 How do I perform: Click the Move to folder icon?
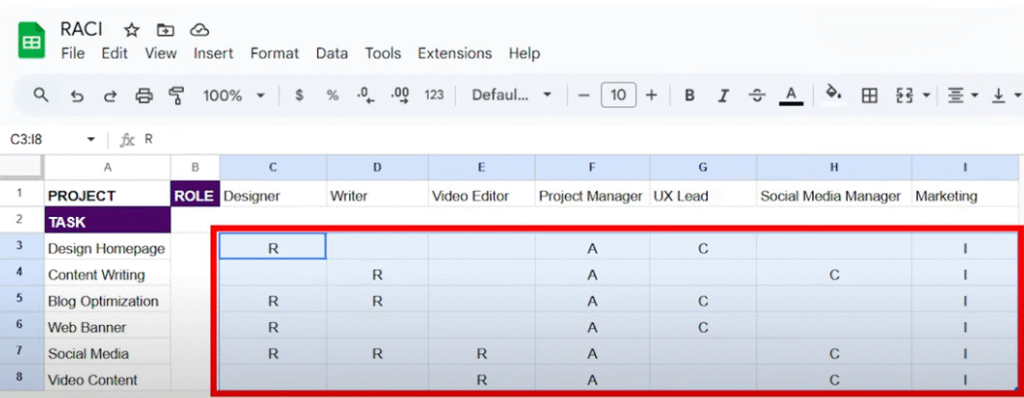point(165,29)
